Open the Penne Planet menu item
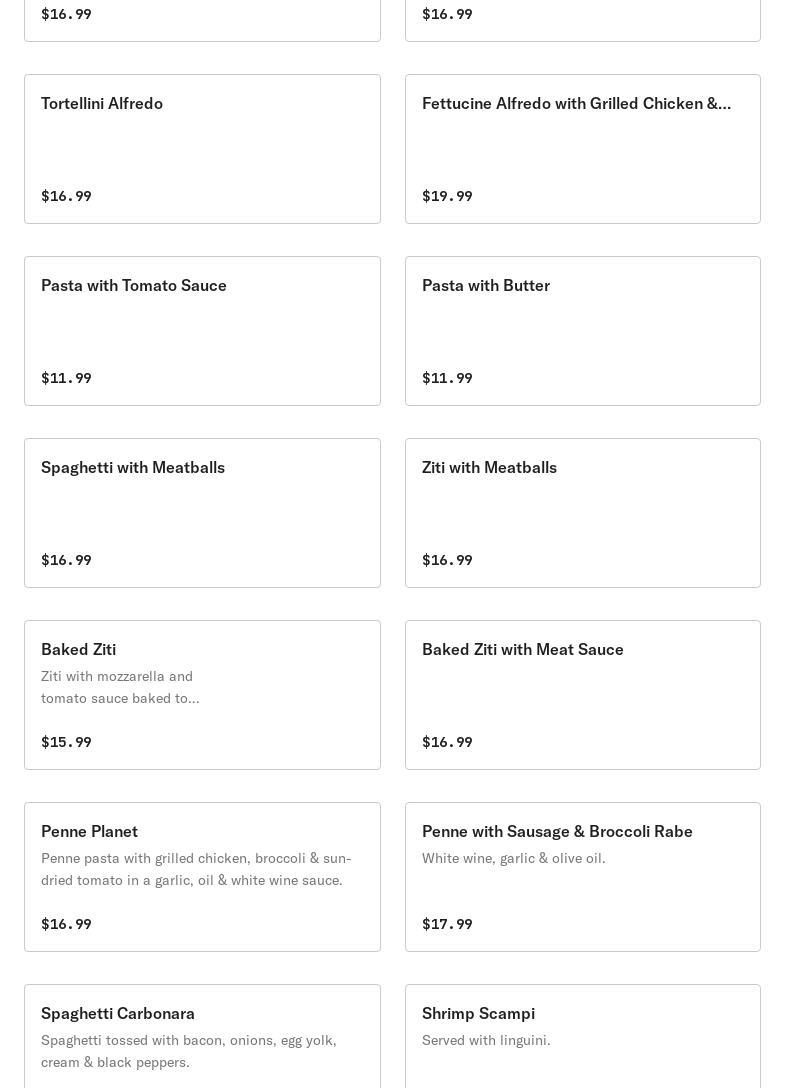This screenshot has height=1088, width=785. [90, 832]
